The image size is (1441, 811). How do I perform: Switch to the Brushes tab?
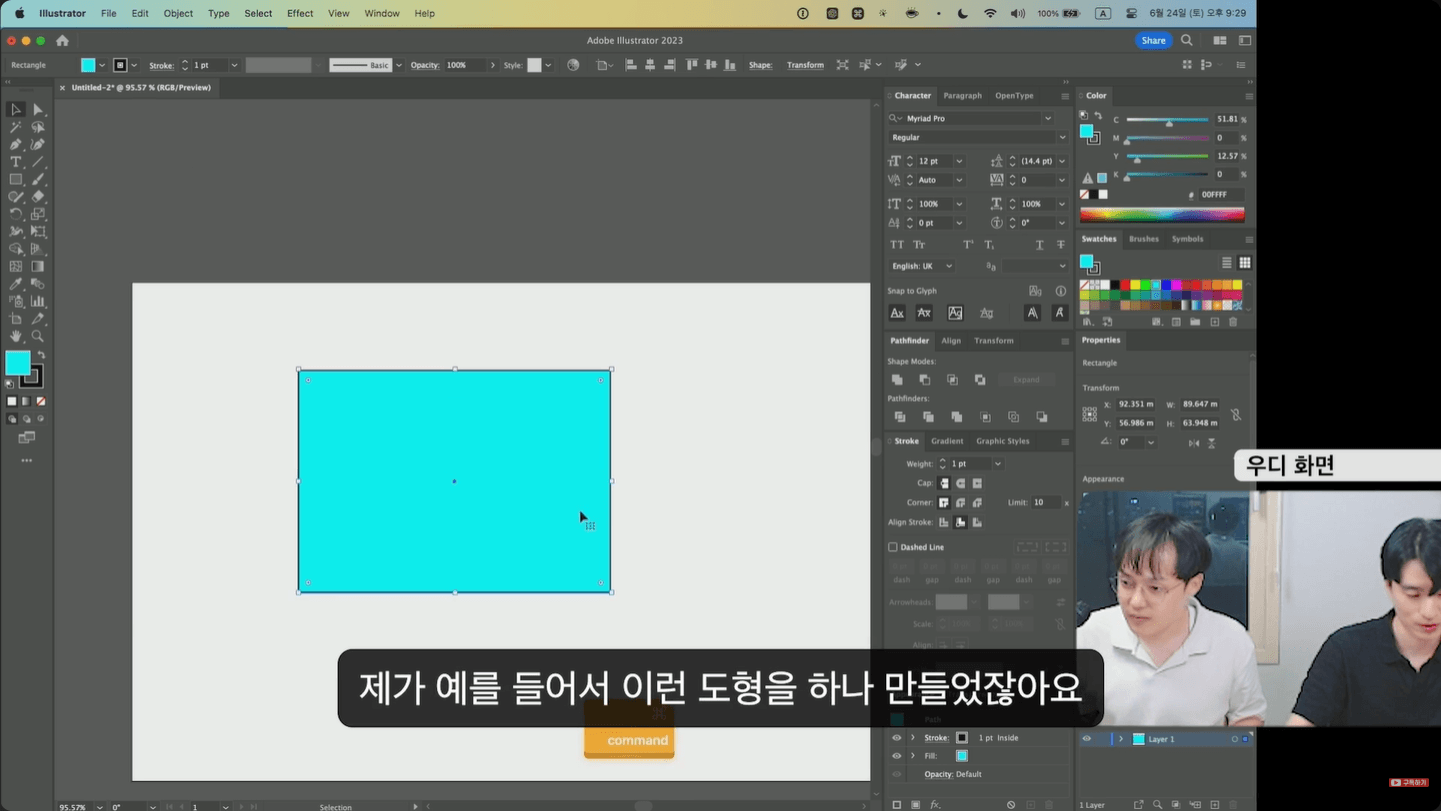pyautogui.click(x=1144, y=239)
